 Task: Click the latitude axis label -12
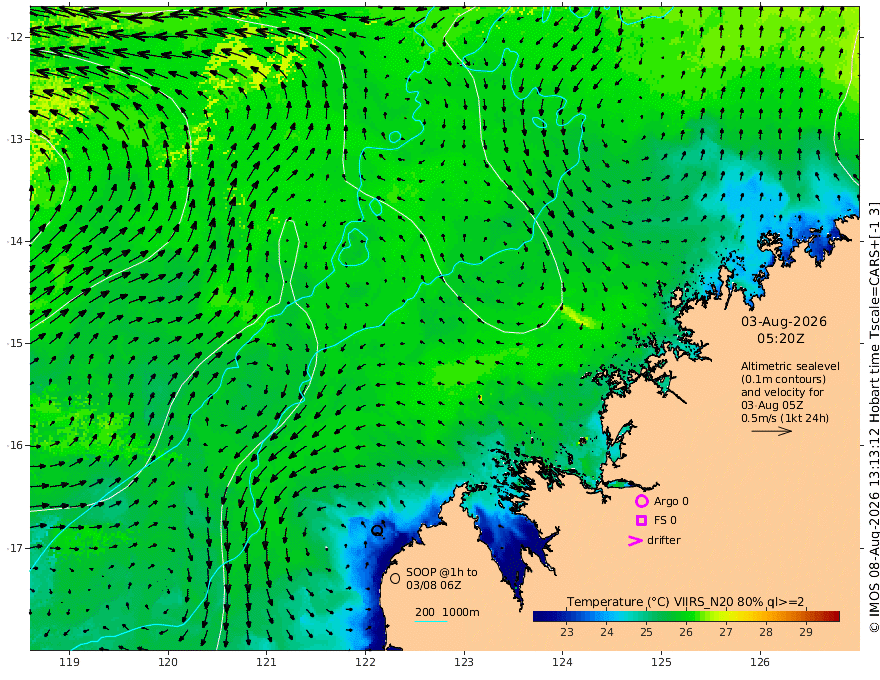click(15, 37)
